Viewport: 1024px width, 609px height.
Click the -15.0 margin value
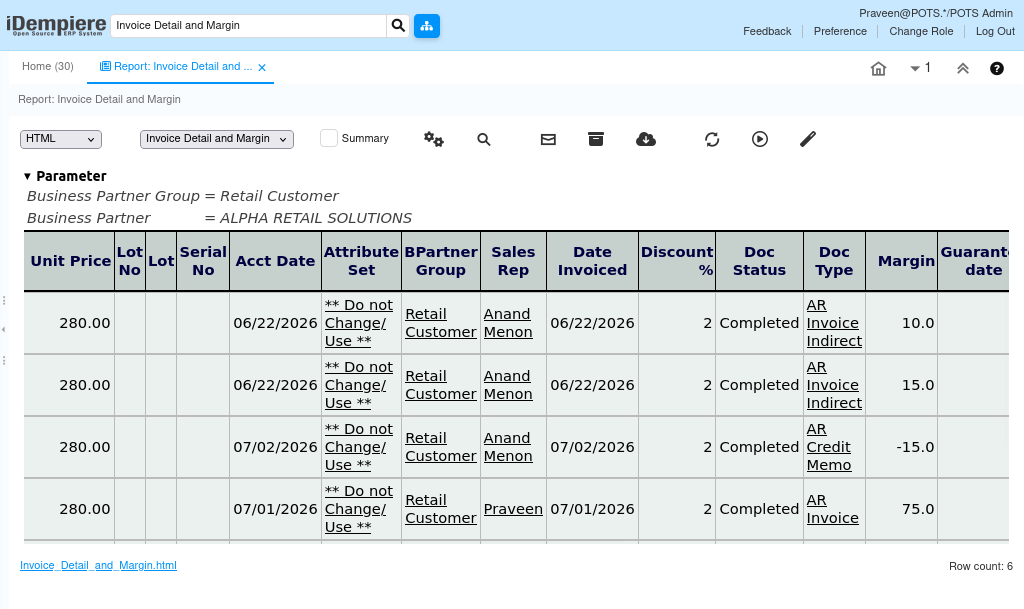click(915, 447)
